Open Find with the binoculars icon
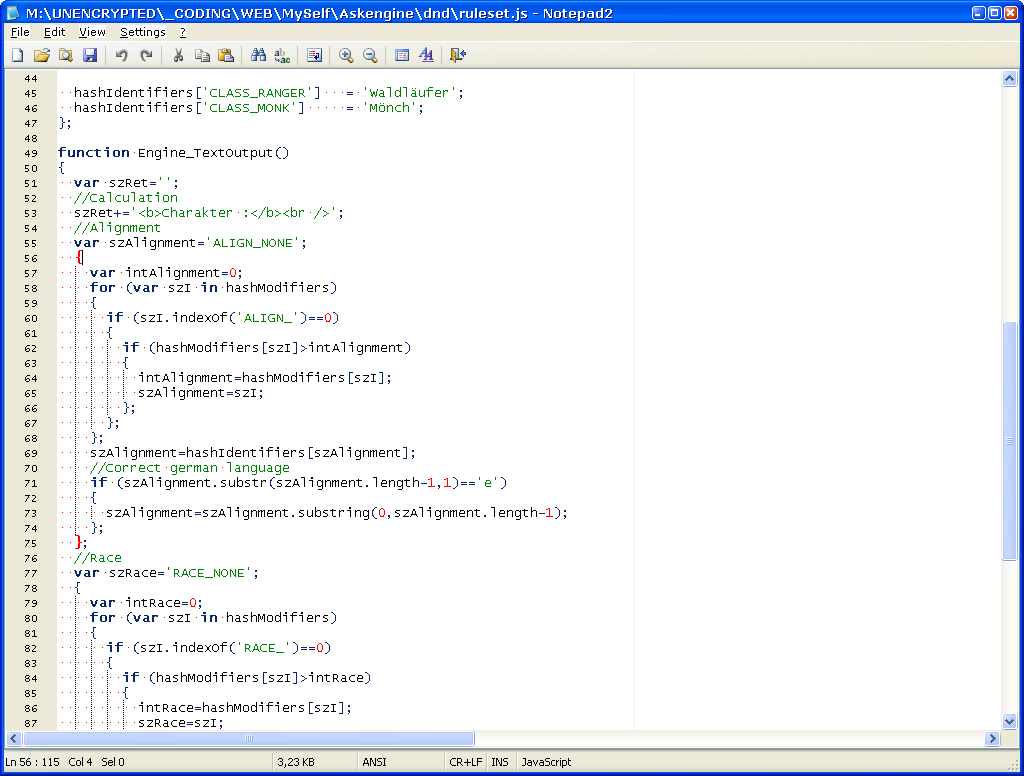This screenshot has height=776, width=1024. pyautogui.click(x=258, y=56)
